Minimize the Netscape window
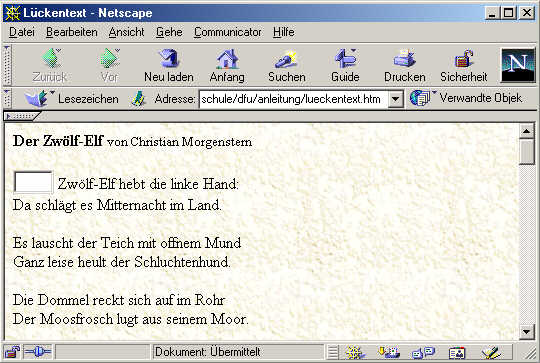 tap(492, 13)
